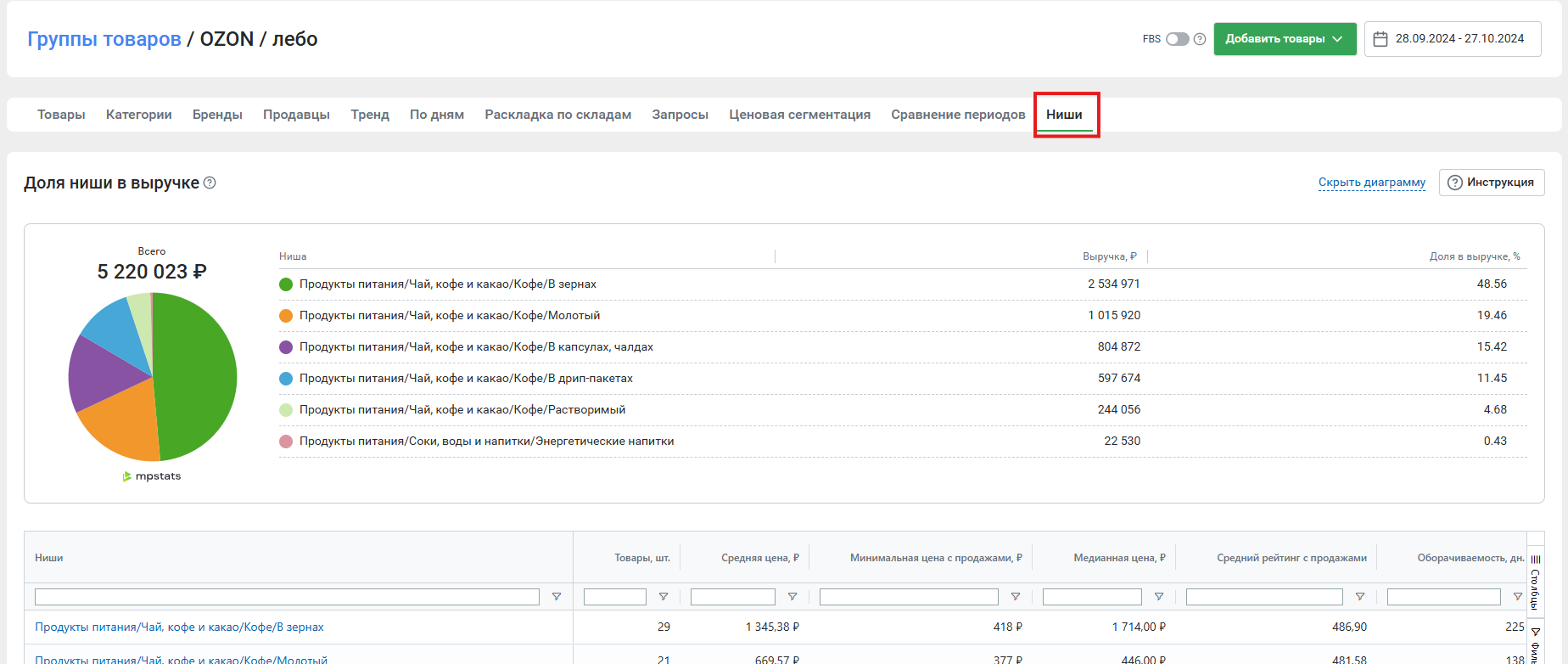Viewport: 1568px width, 664px height.
Task: Open filter funnel icon for Ниши column
Action: [x=557, y=597]
